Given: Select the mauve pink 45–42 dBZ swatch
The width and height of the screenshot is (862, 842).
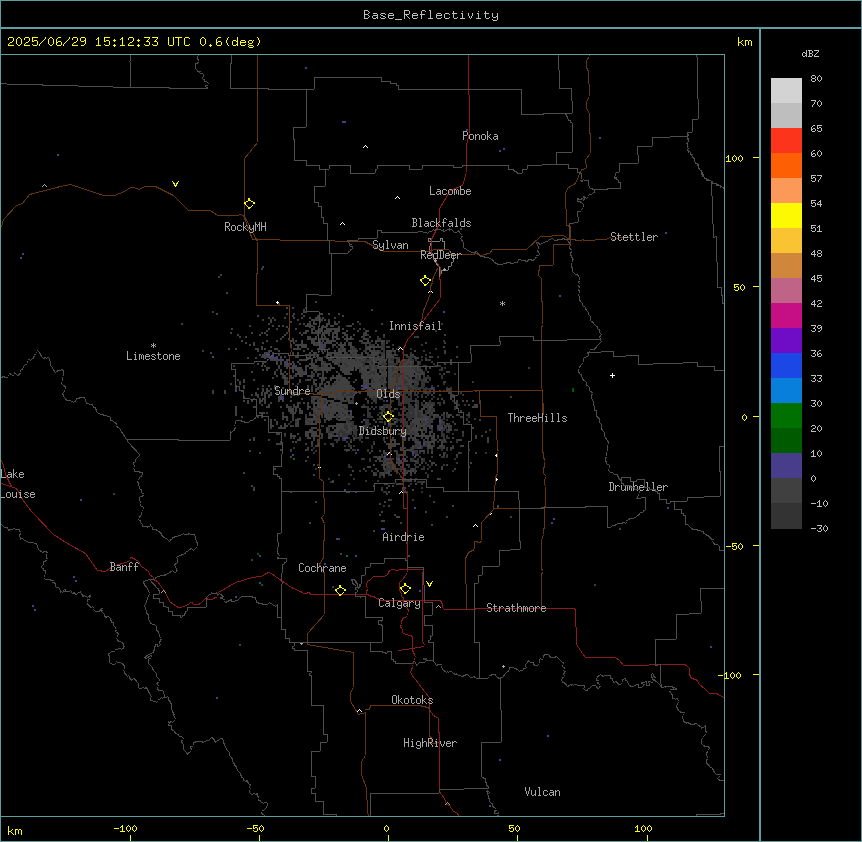Looking at the screenshot, I should click(x=786, y=291).
